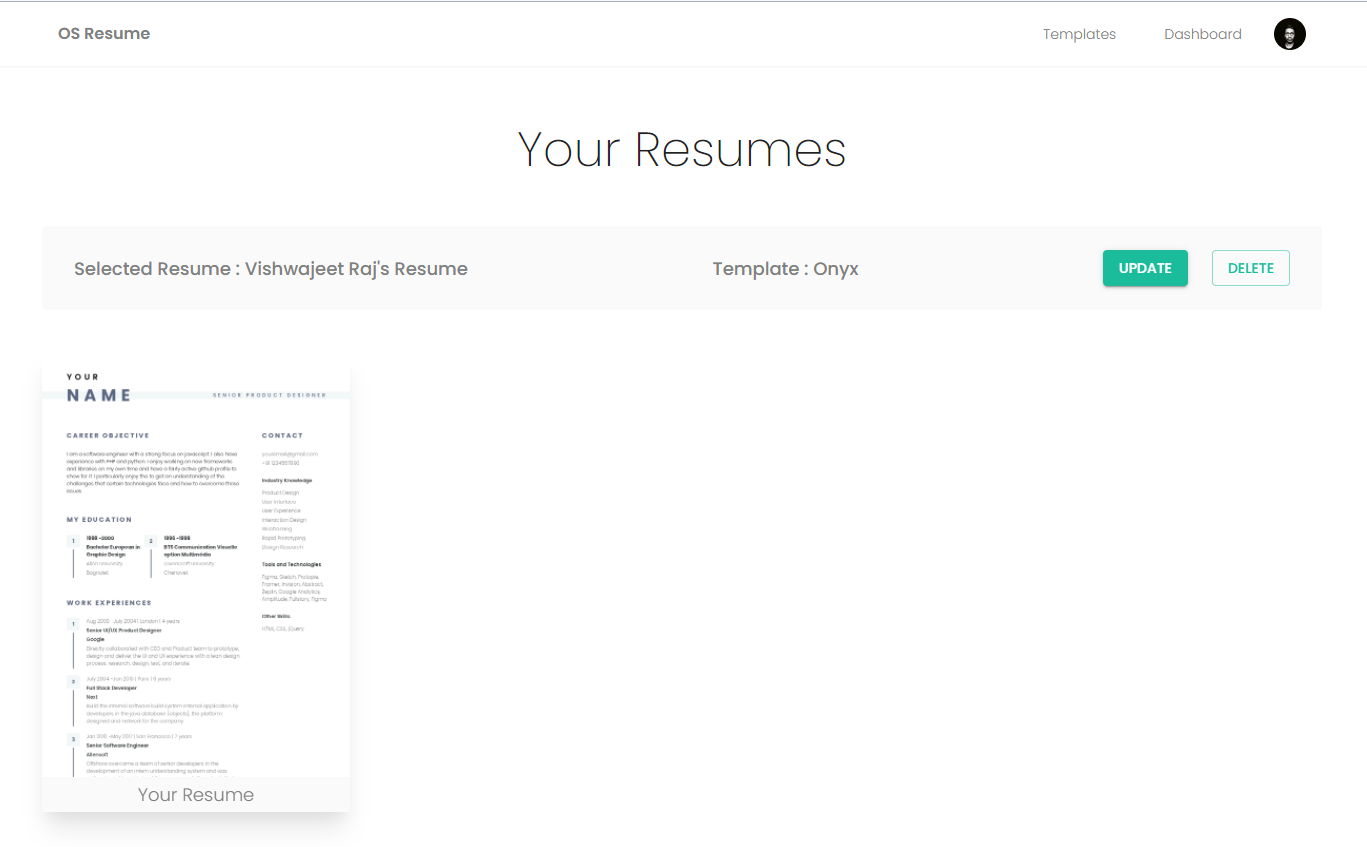Click "Selected Resume : Vishwajeet Raj's Resume" text
This screenshot has height=847, width=1367.
click(x=271, y=269)
